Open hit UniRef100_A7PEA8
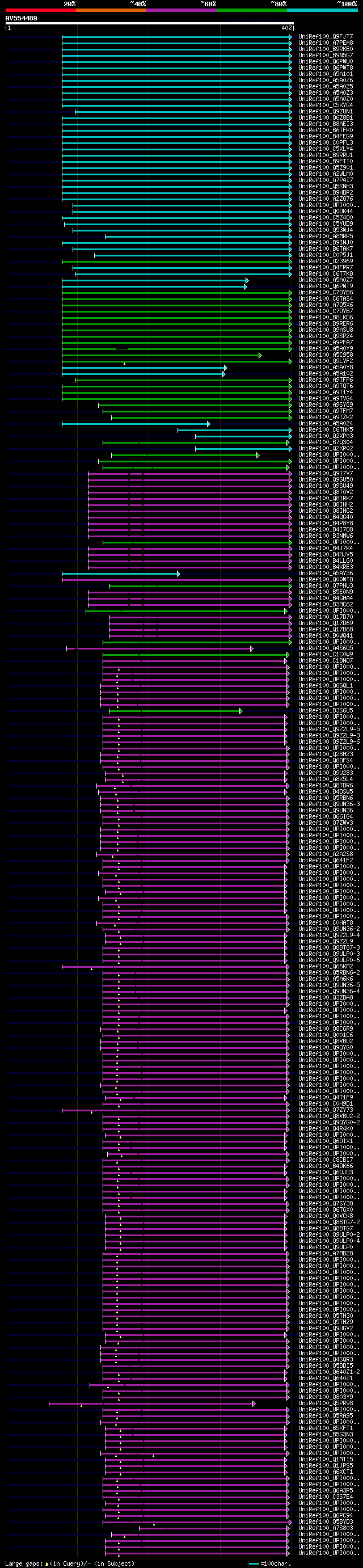363x1568 pixels. click(325, 43)
